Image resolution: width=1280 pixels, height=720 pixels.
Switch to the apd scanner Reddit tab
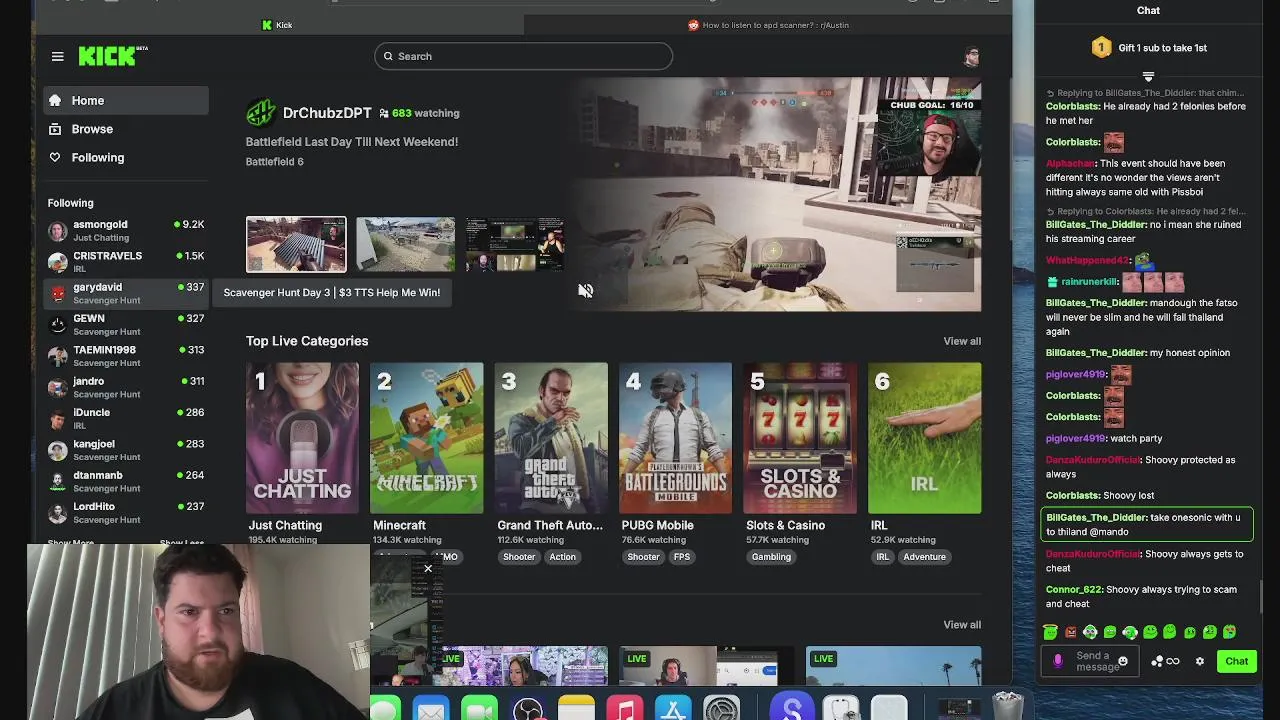pyautogui.click(x=768, y=25)
